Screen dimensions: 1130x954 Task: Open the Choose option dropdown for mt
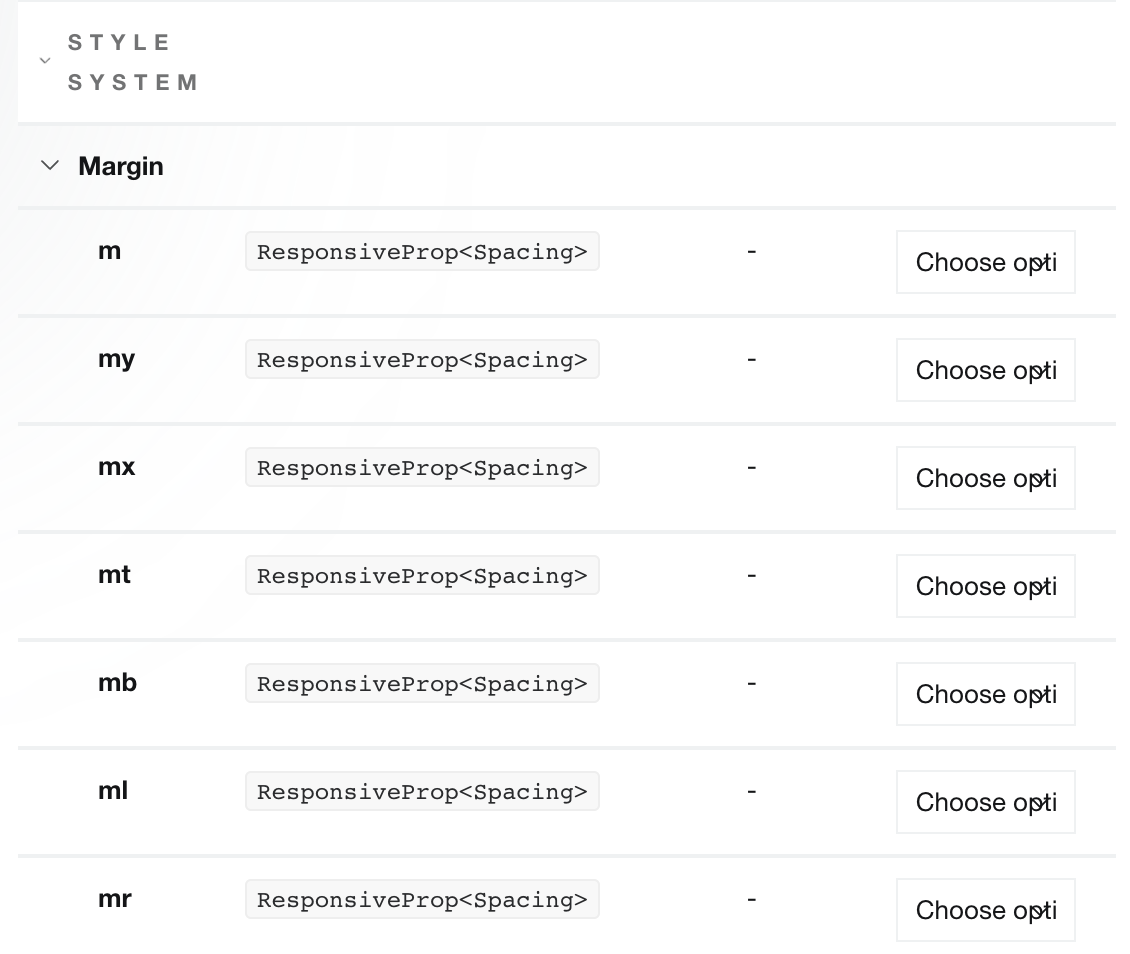[x=985, y=586]
